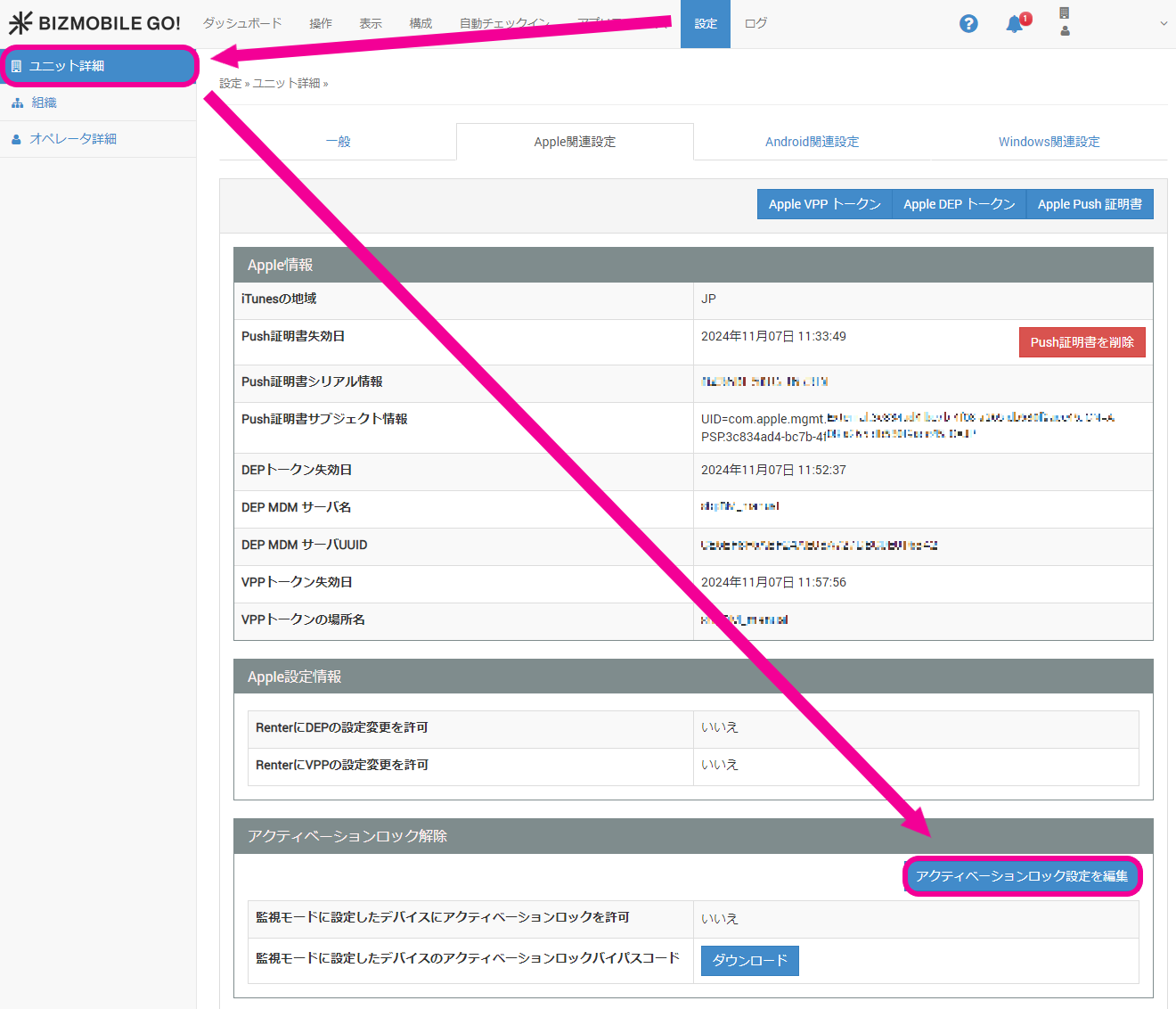Screen dimensions: 1176x1009
Task: Expand the account dropdown chevron
Action: pos(1163,24)
